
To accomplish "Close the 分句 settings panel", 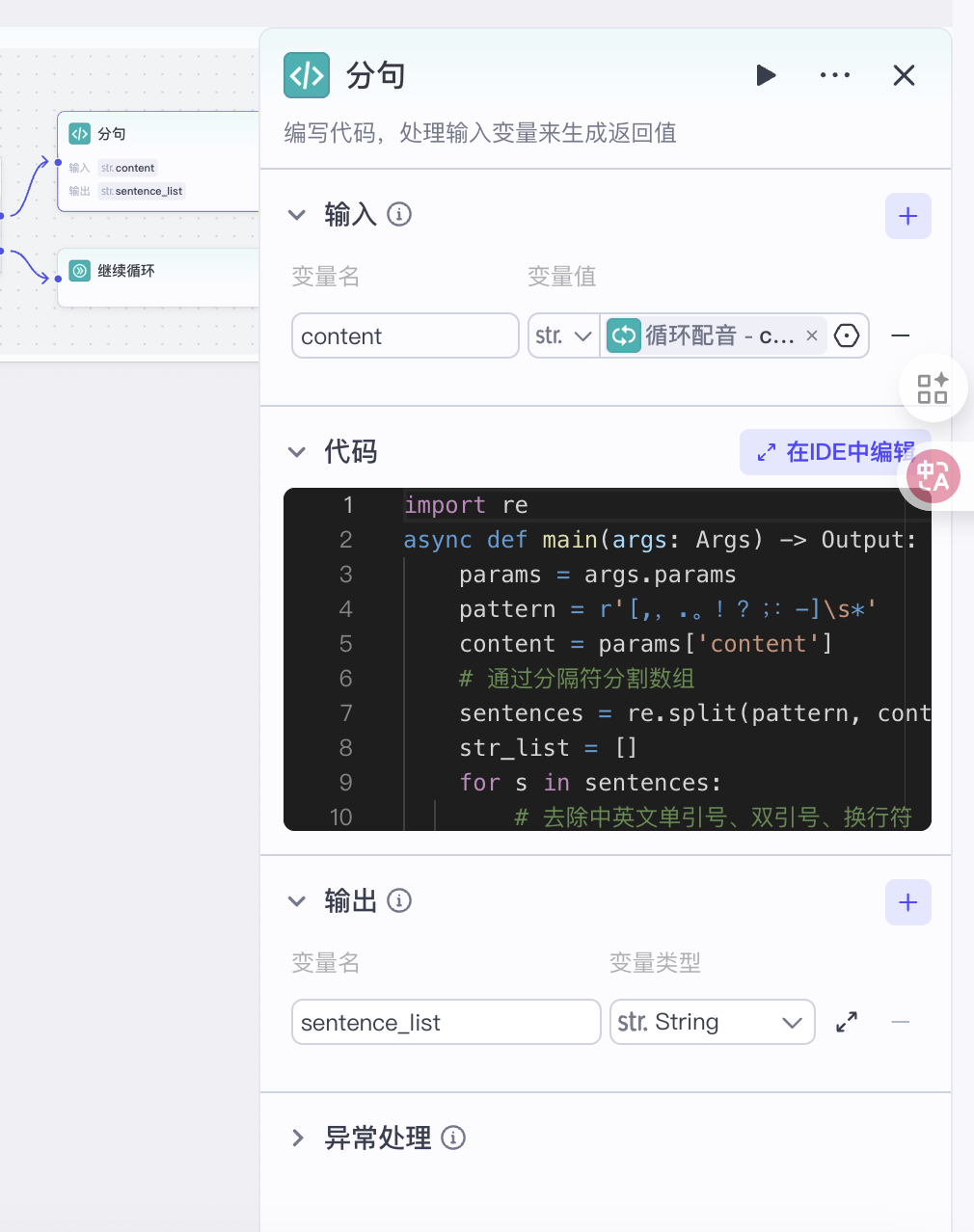I will point(904,75).
